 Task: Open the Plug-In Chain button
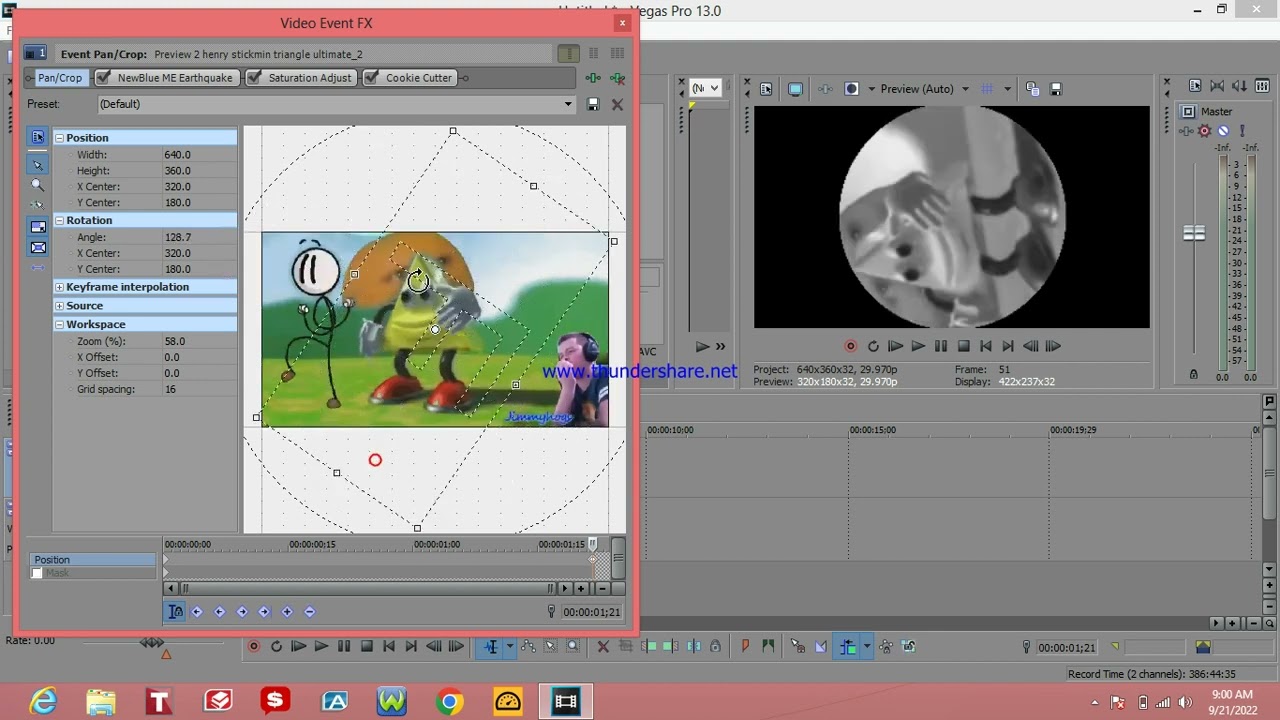(x=593, y=78)
